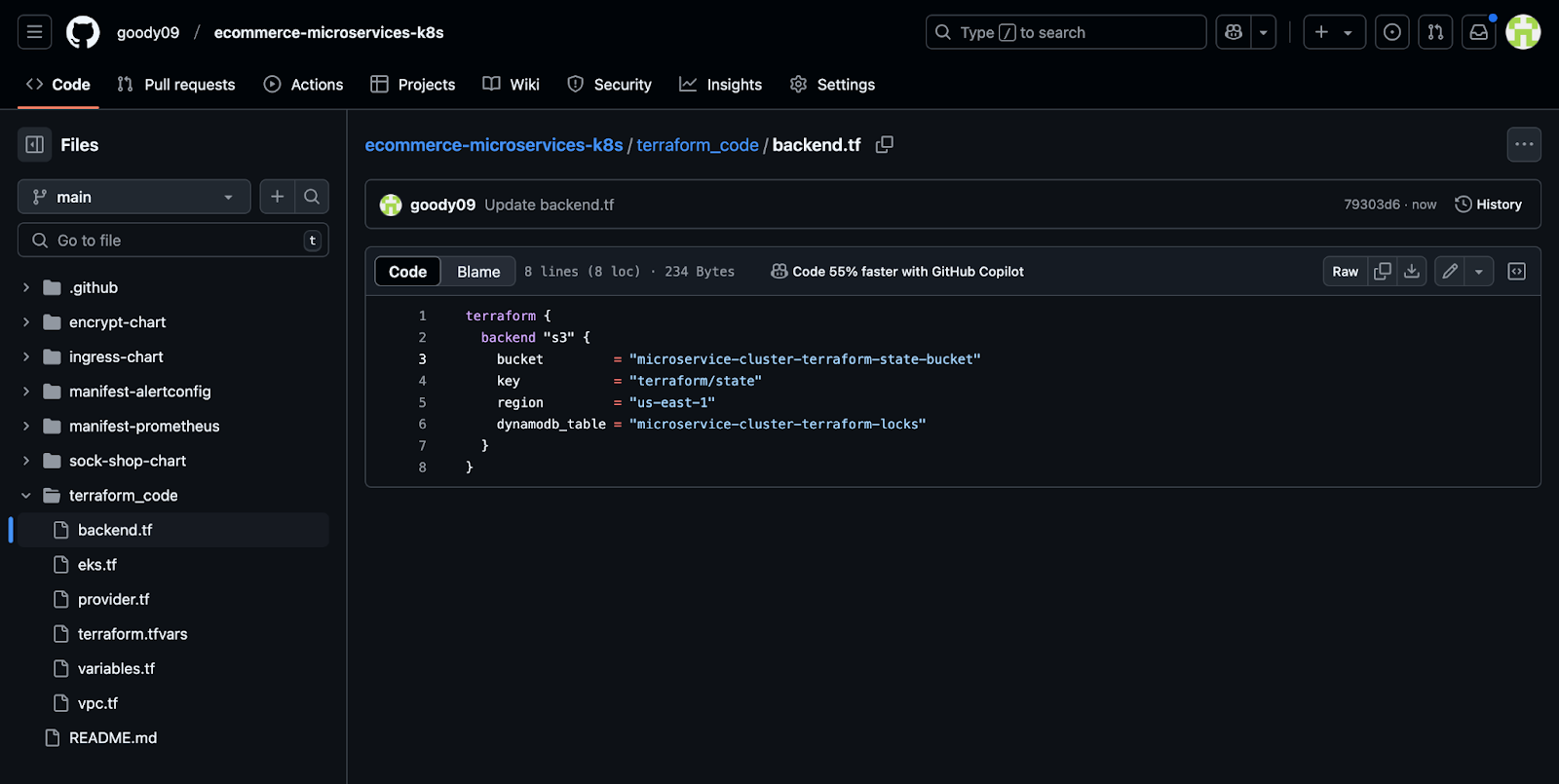The width and height of the screenshot is (1559, 784).
Task: Open the sock-shop-chart folder row
Action: pos(173,461)
